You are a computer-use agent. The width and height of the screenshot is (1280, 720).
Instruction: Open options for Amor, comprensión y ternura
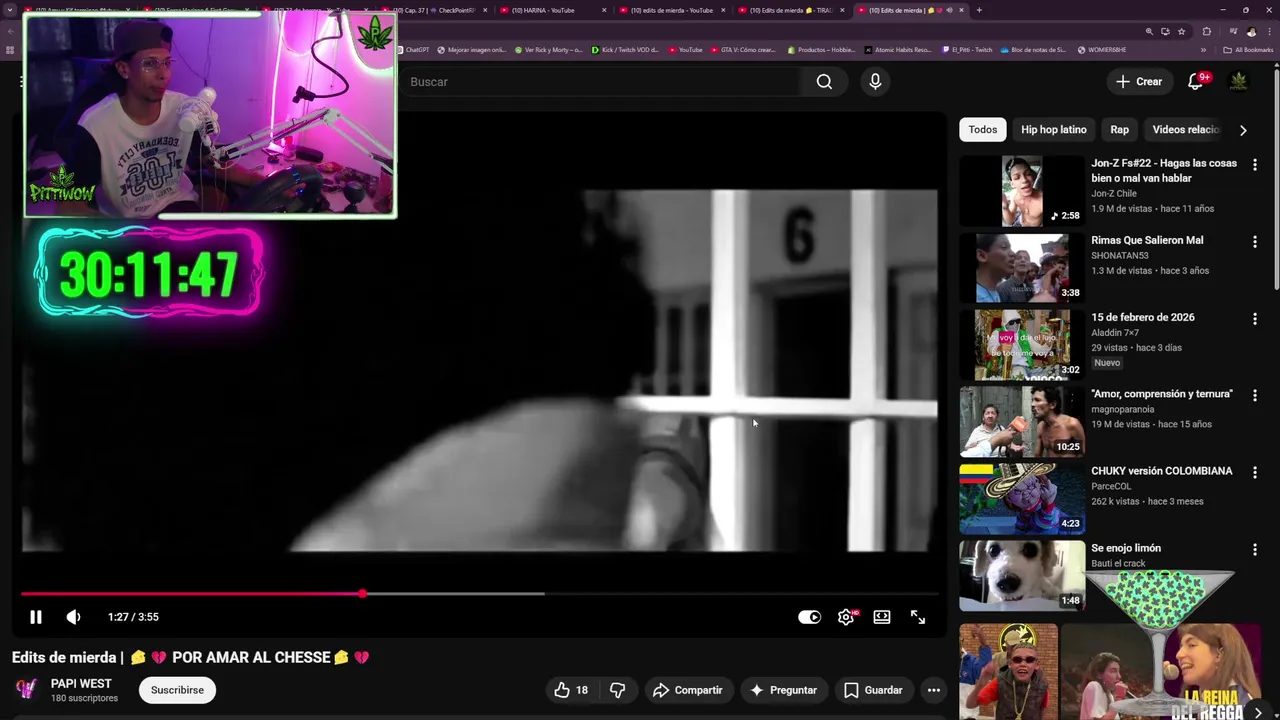point(1255,395)
